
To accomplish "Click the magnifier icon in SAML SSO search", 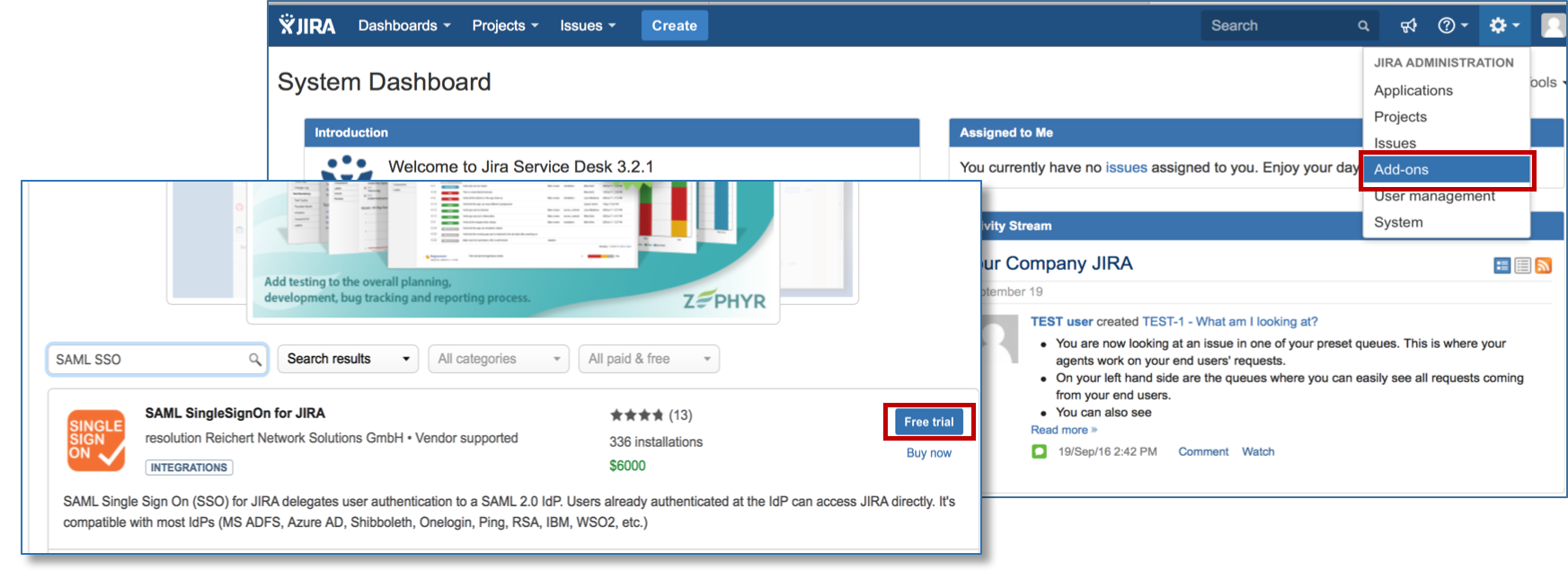I will [x=255, y=360].
